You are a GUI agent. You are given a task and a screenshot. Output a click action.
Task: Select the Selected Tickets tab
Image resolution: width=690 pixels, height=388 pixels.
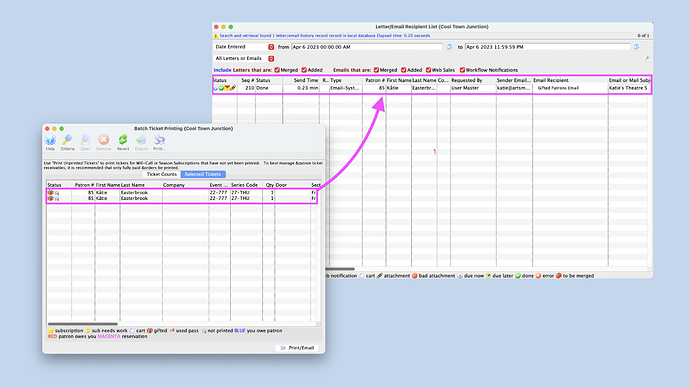coord(203,174)
